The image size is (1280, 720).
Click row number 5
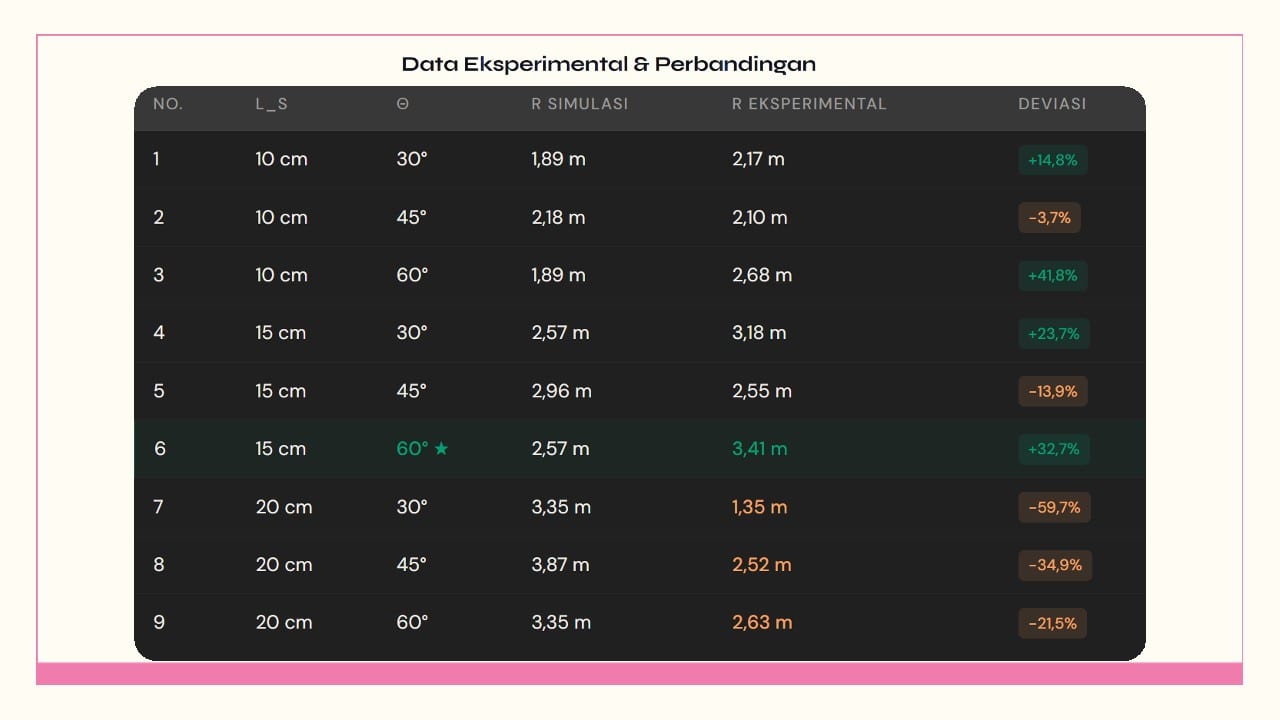(158, 391)
